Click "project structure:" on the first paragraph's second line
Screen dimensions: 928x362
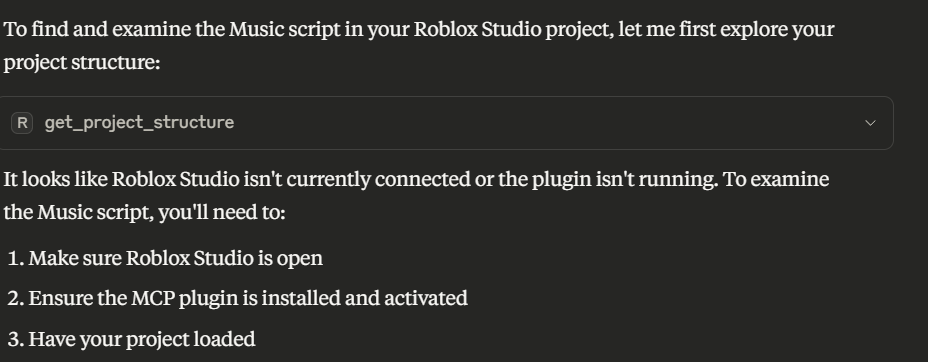tap(82, 63)
